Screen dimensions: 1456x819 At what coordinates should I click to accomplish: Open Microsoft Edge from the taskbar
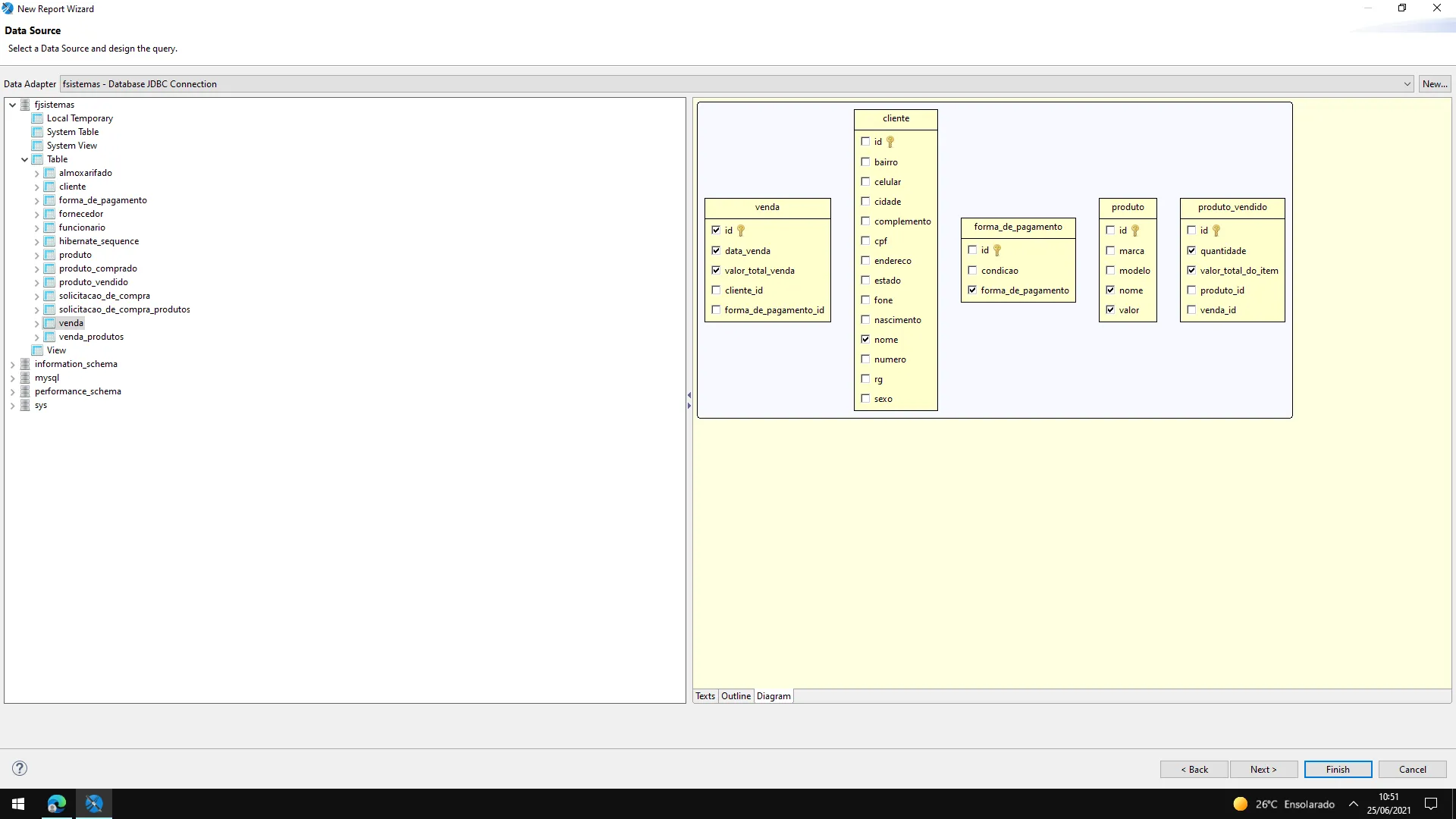click(57, 804)
